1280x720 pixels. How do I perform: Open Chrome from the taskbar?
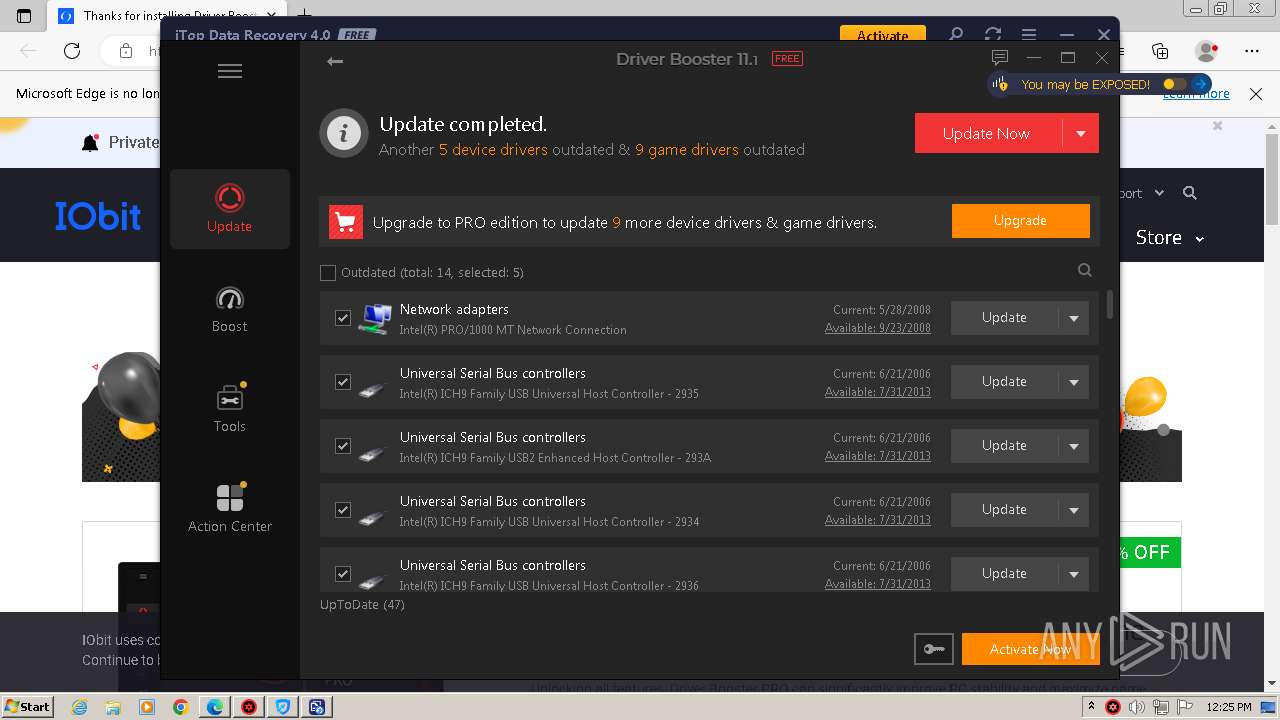(x=180, y=707)
